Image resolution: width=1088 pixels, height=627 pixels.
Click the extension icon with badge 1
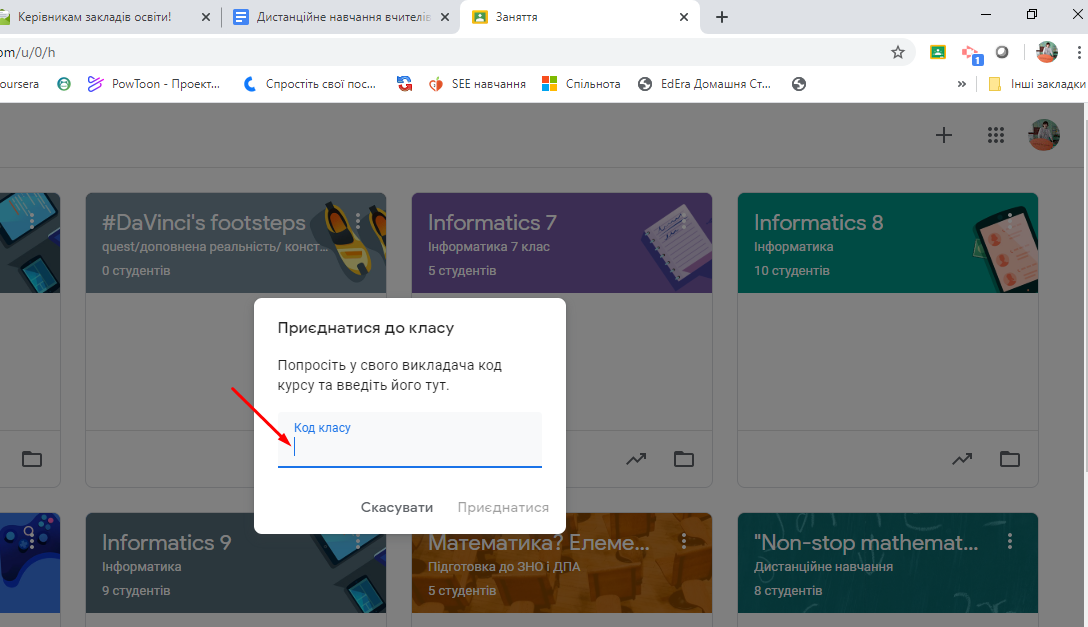971,54
